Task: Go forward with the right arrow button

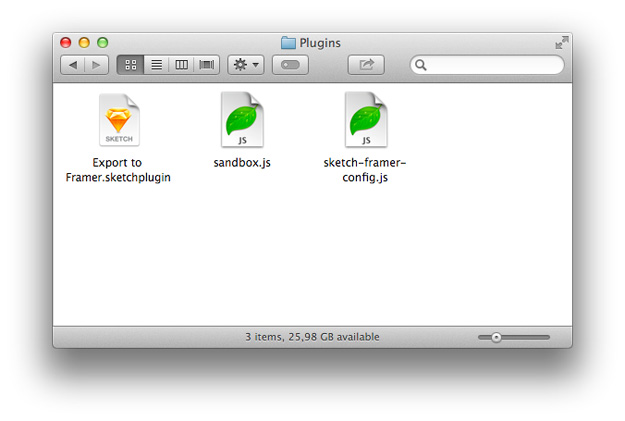Action: [x=96, y=65]
